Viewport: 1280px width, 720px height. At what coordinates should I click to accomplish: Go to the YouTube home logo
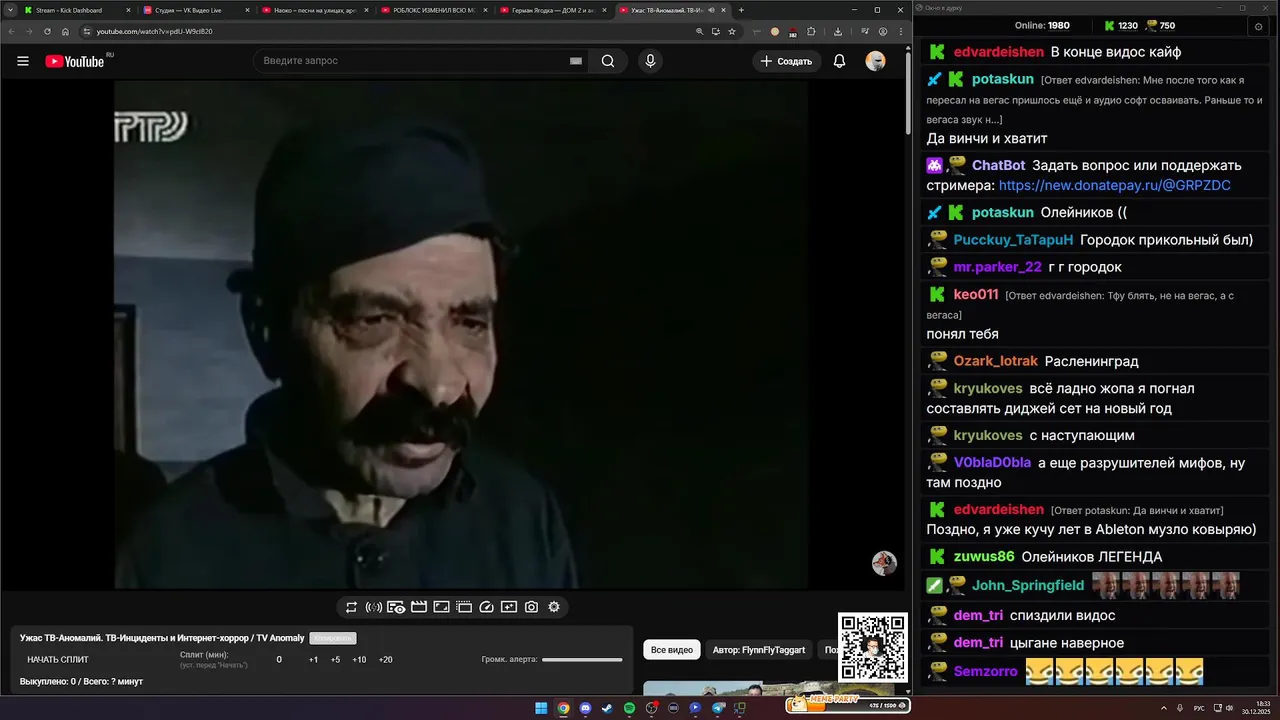75,61
